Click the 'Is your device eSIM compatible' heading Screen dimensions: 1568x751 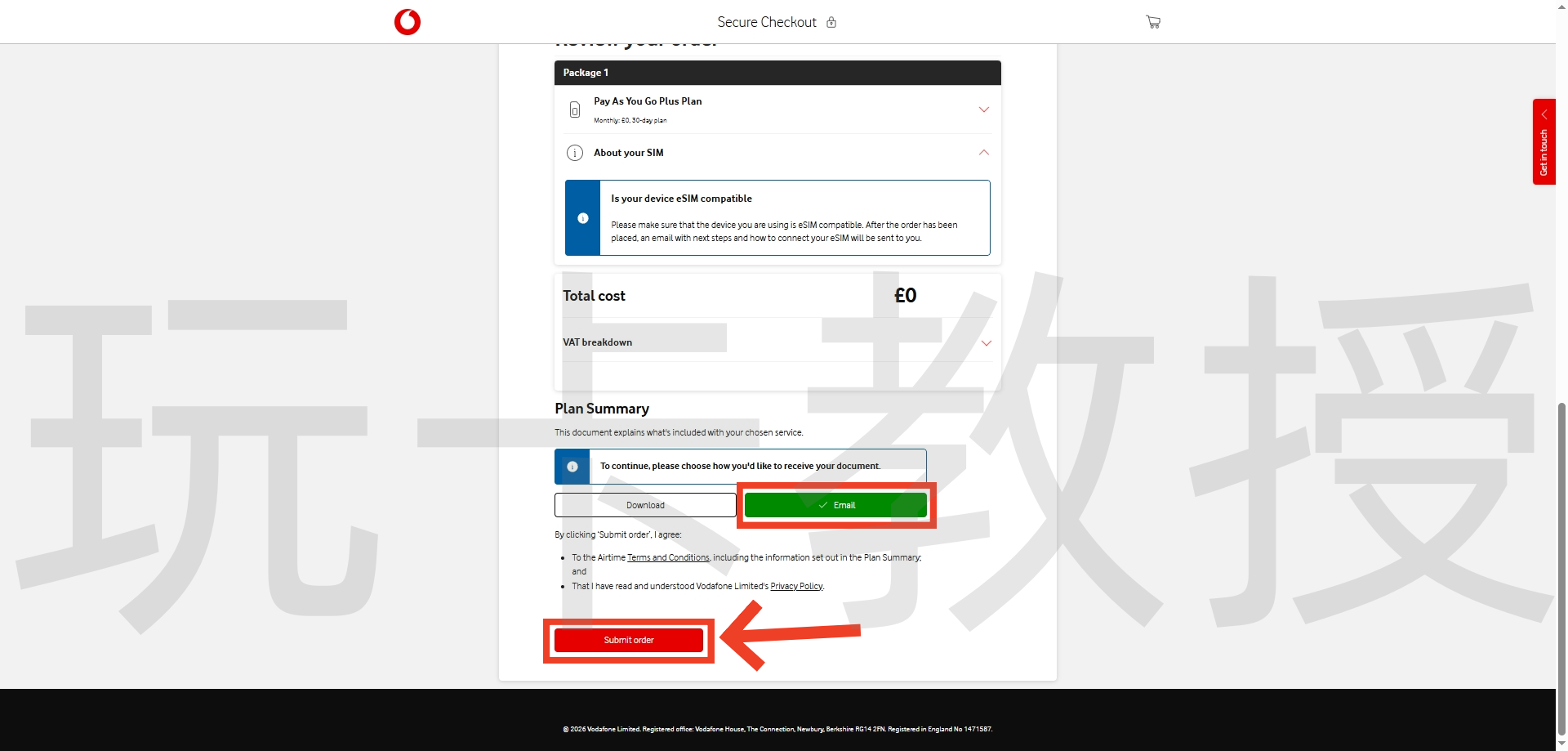(681, 199)
